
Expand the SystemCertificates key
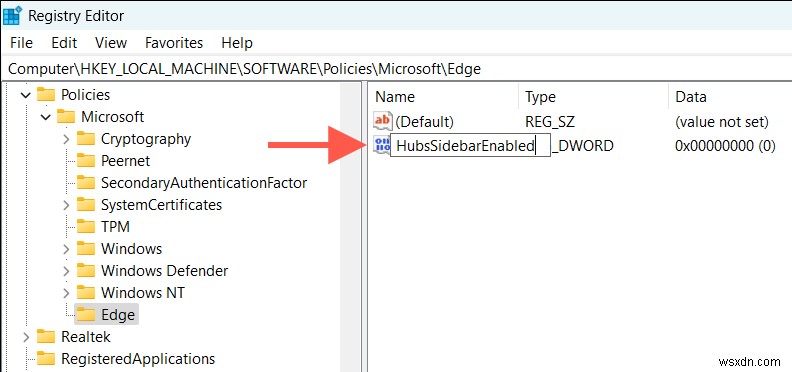(x=66, y=205)
